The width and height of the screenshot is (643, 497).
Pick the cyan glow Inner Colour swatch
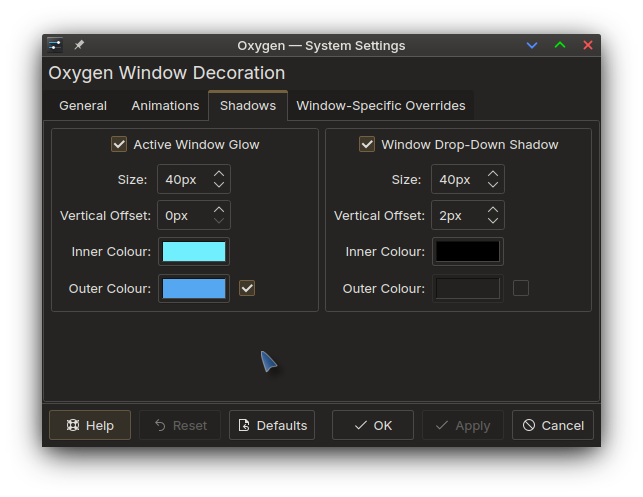194,251
